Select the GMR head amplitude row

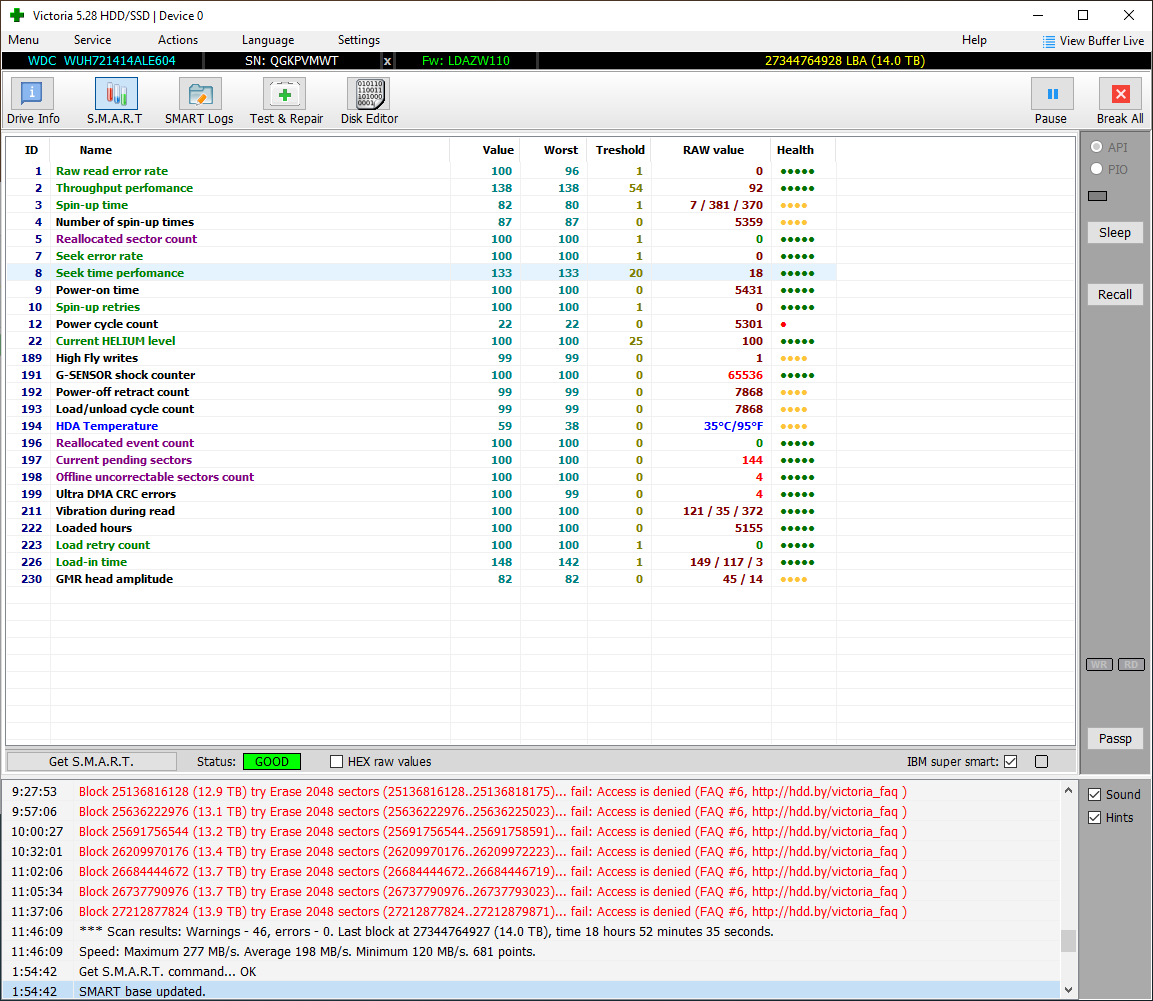point(421,579)
